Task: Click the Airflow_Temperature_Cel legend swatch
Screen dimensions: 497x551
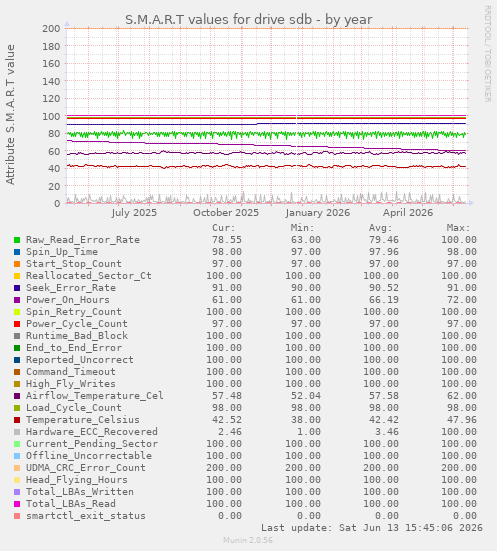Action: (17, 396)
